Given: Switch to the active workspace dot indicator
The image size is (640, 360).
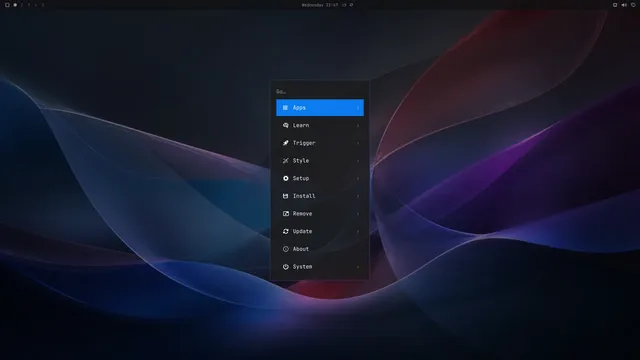Looking at the screenshot, I should click(15, 5).
